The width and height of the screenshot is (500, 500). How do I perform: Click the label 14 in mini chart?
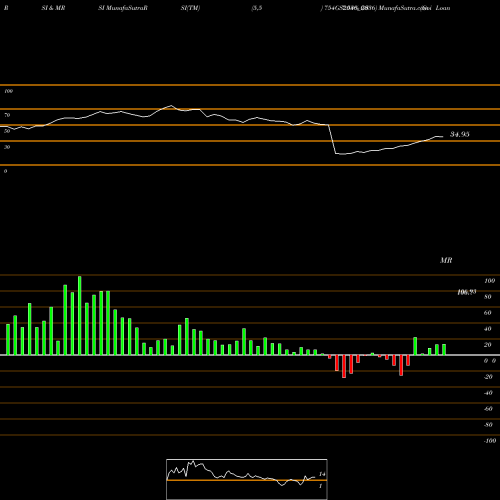coord(322,474)
